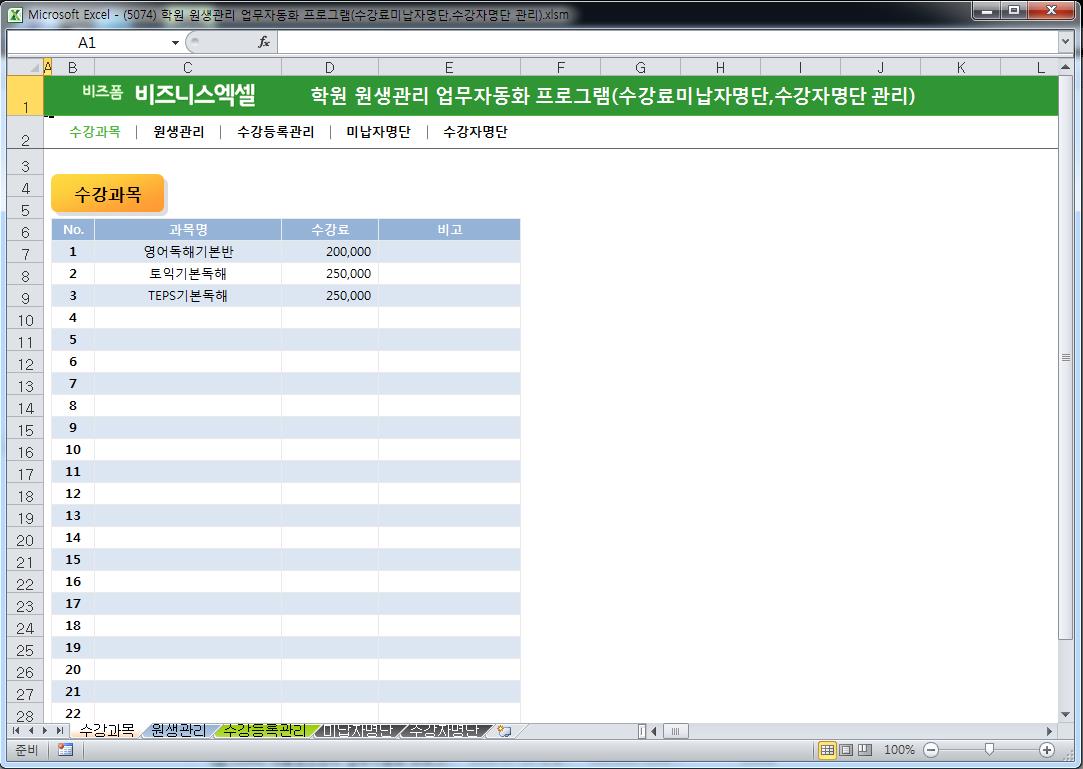Screen dimensions: 1083x769
Task: Switch to Page Break Preview
Action: [x=865, y=750]
